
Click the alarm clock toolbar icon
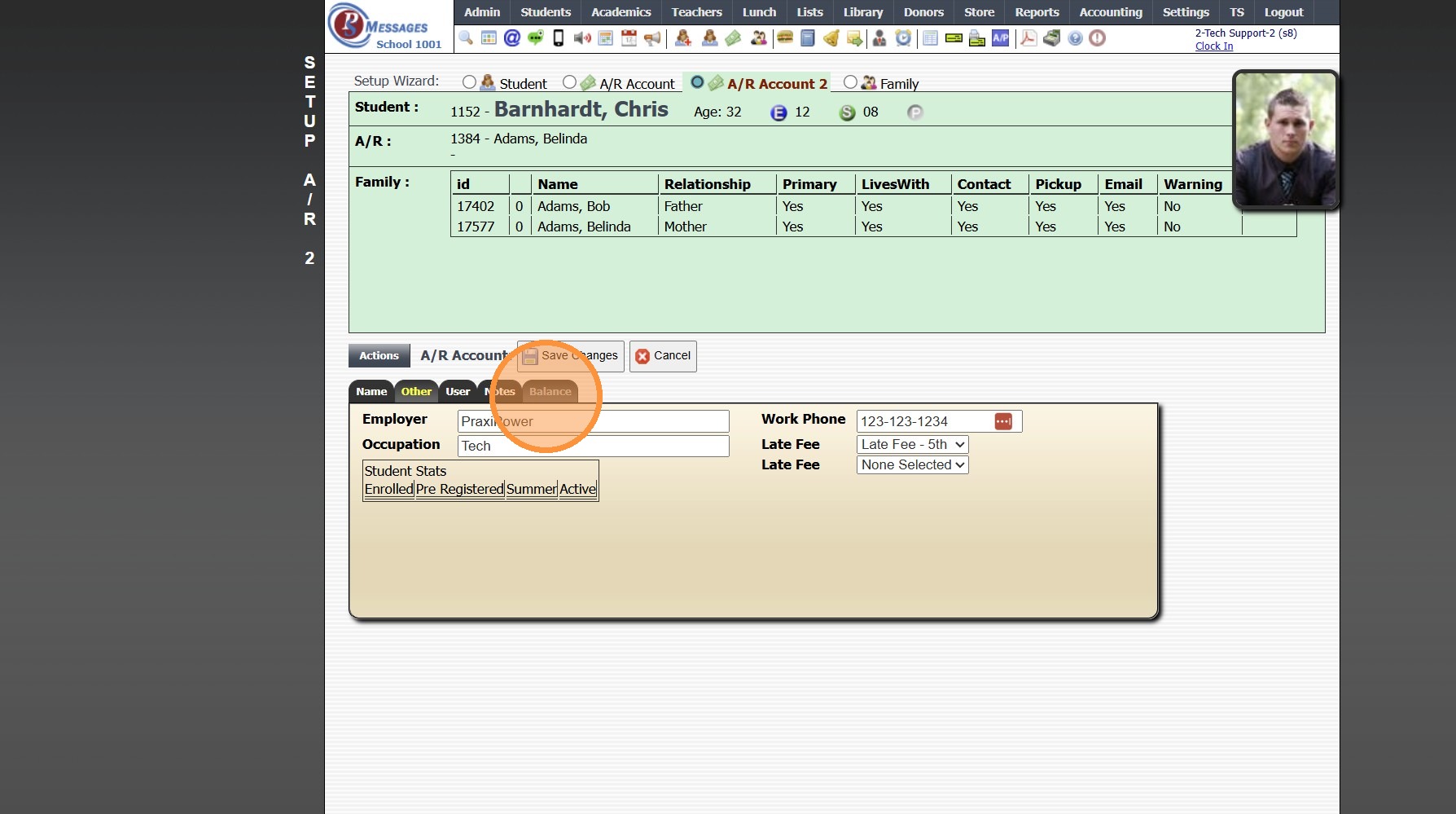[x=903, y=38]
